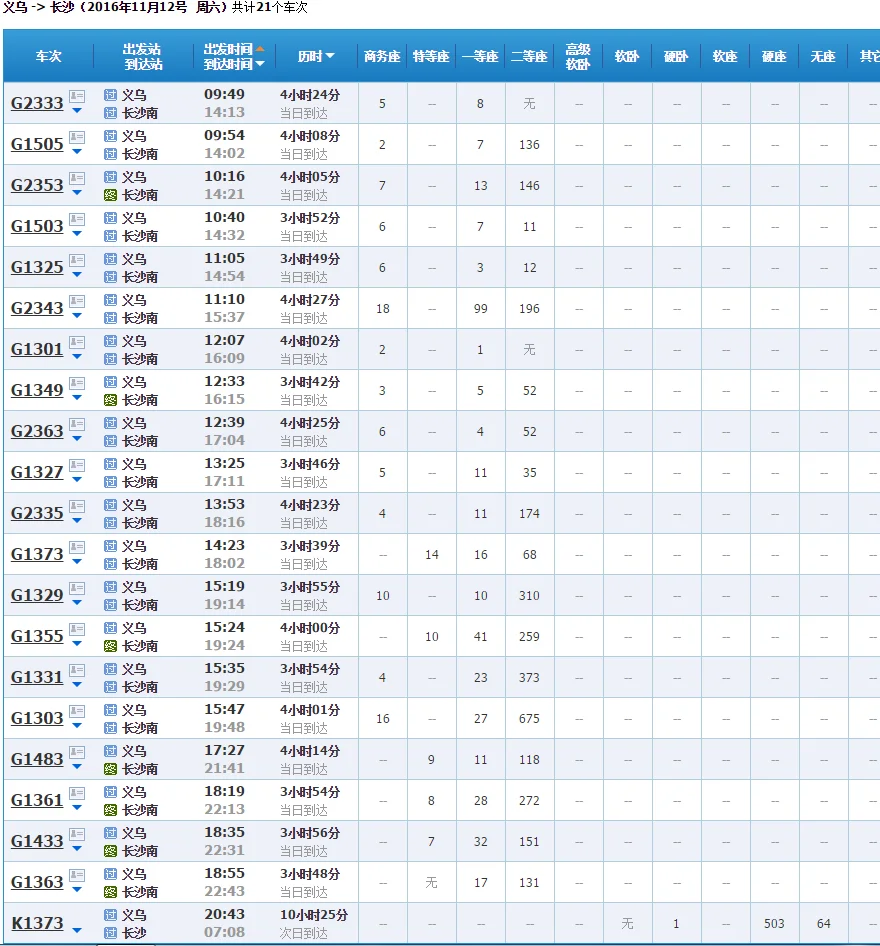Click the ID card icon beside G1433
The image size is (880, 946).
77,834
